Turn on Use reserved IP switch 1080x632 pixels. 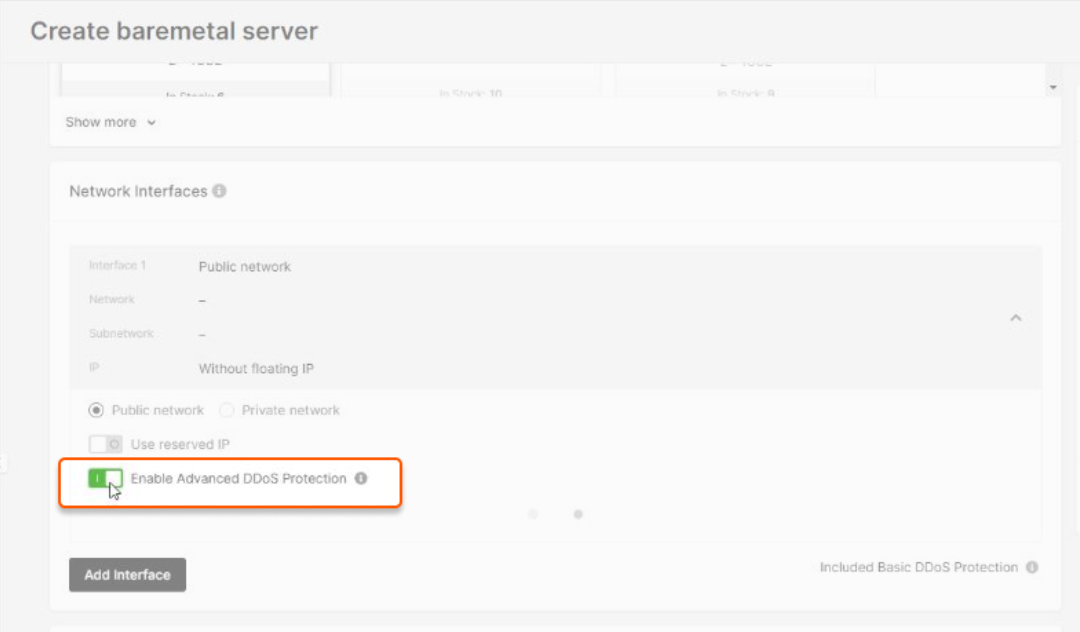click(x=105, y=444)
